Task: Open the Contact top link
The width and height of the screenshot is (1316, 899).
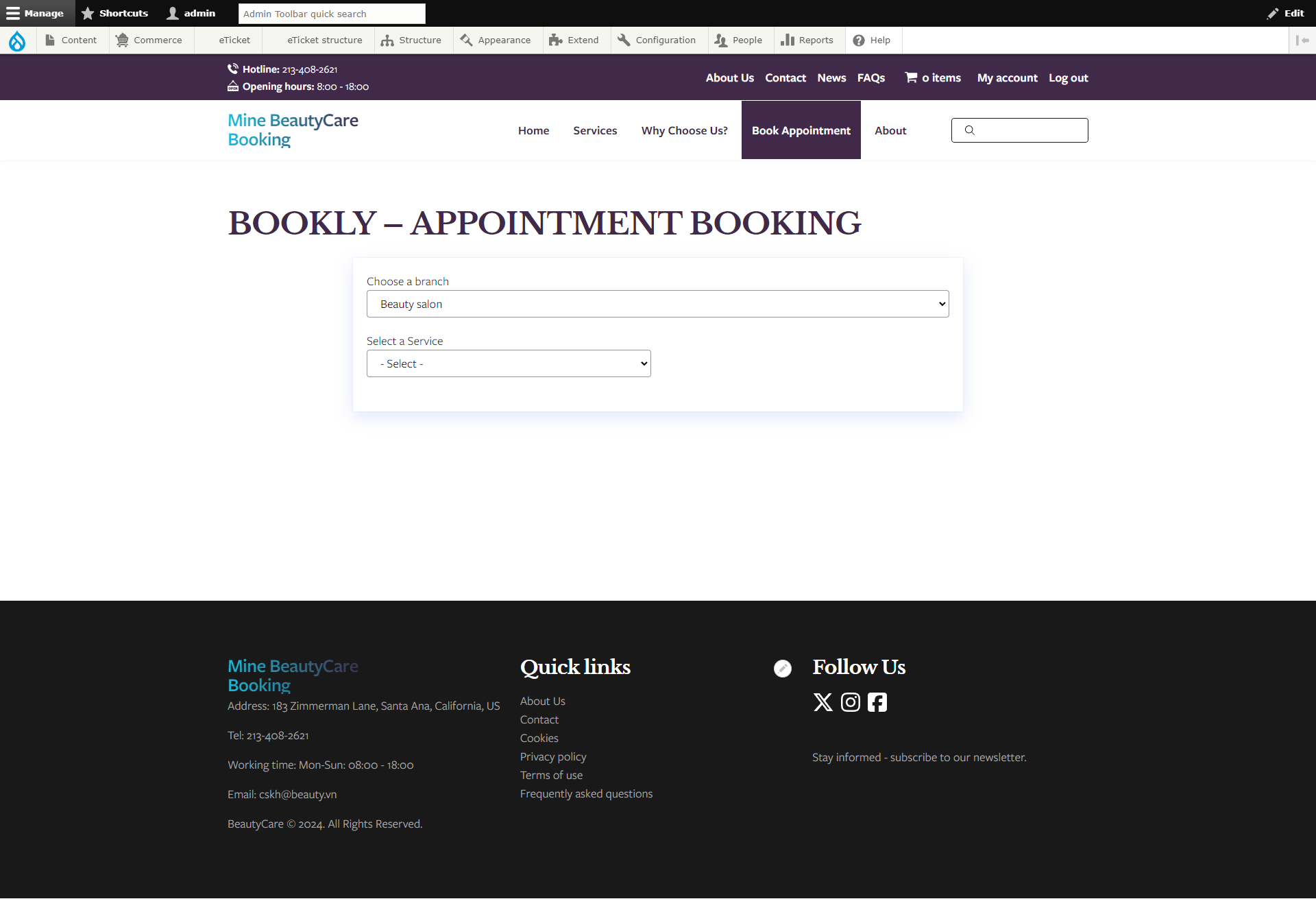Action: coord(785,78)
